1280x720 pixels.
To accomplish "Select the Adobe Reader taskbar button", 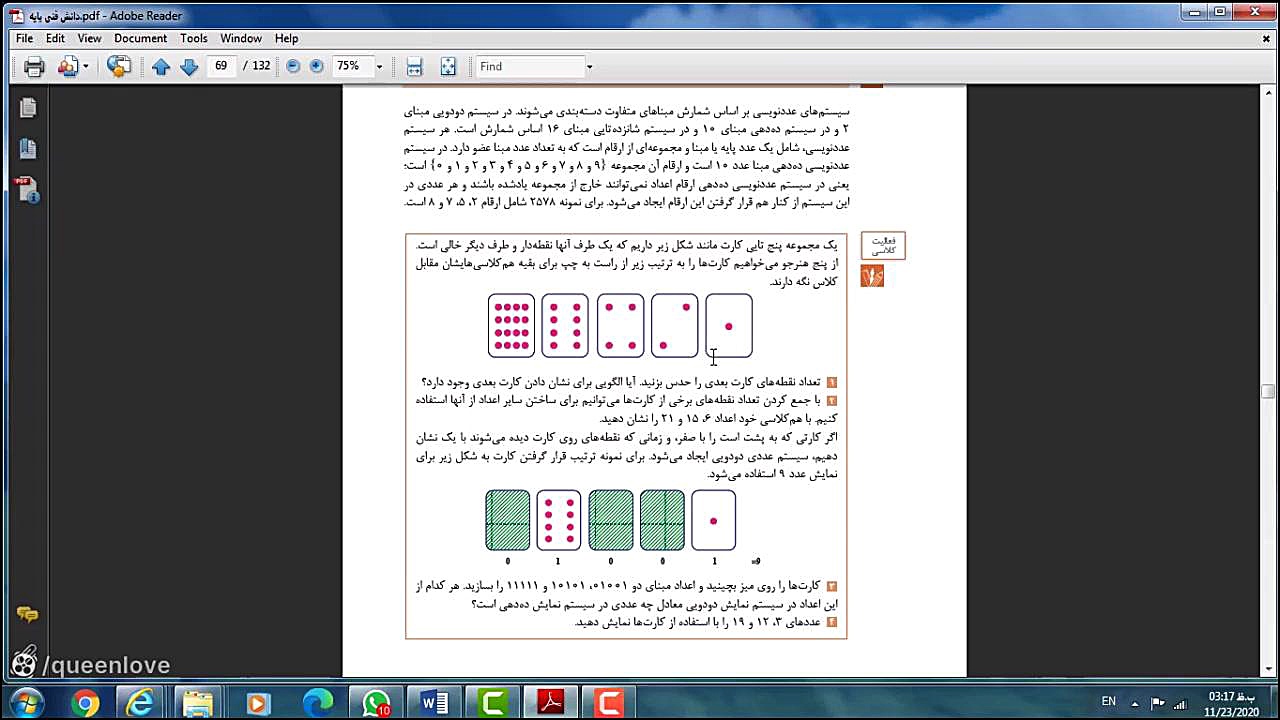I will point(552,704).
